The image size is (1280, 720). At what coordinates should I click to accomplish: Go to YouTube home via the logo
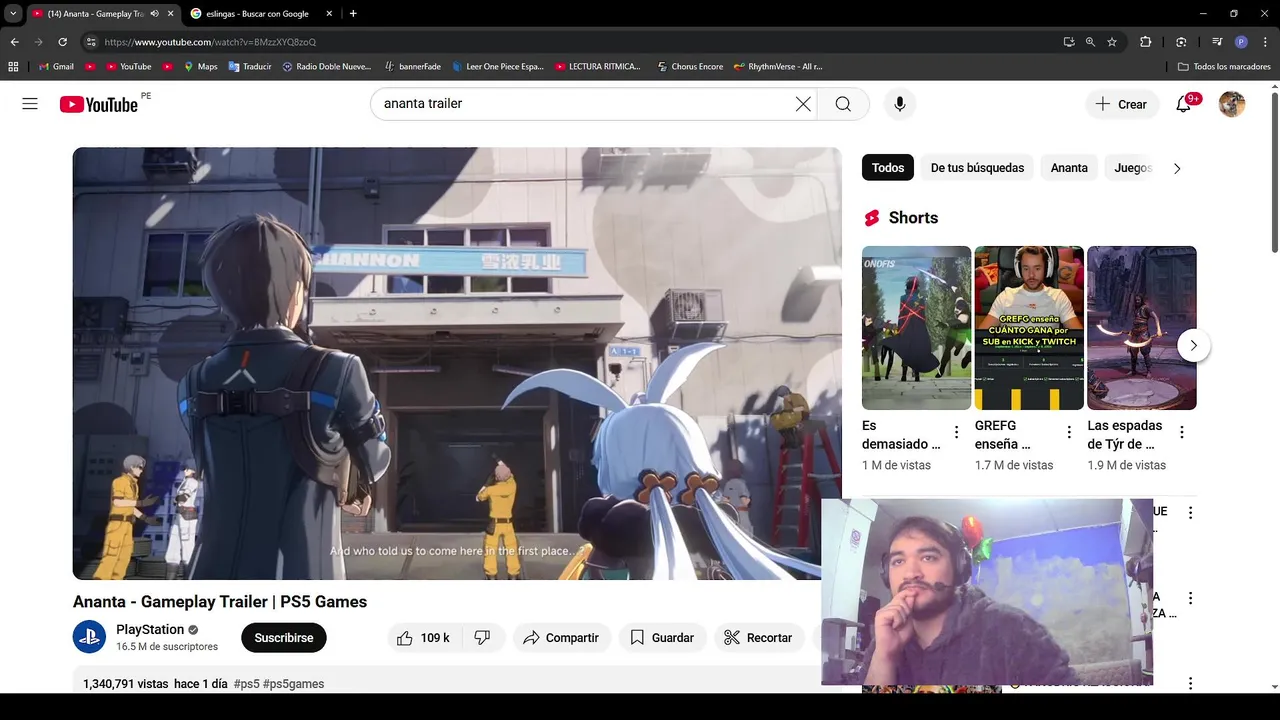click(x=98, y=104)
